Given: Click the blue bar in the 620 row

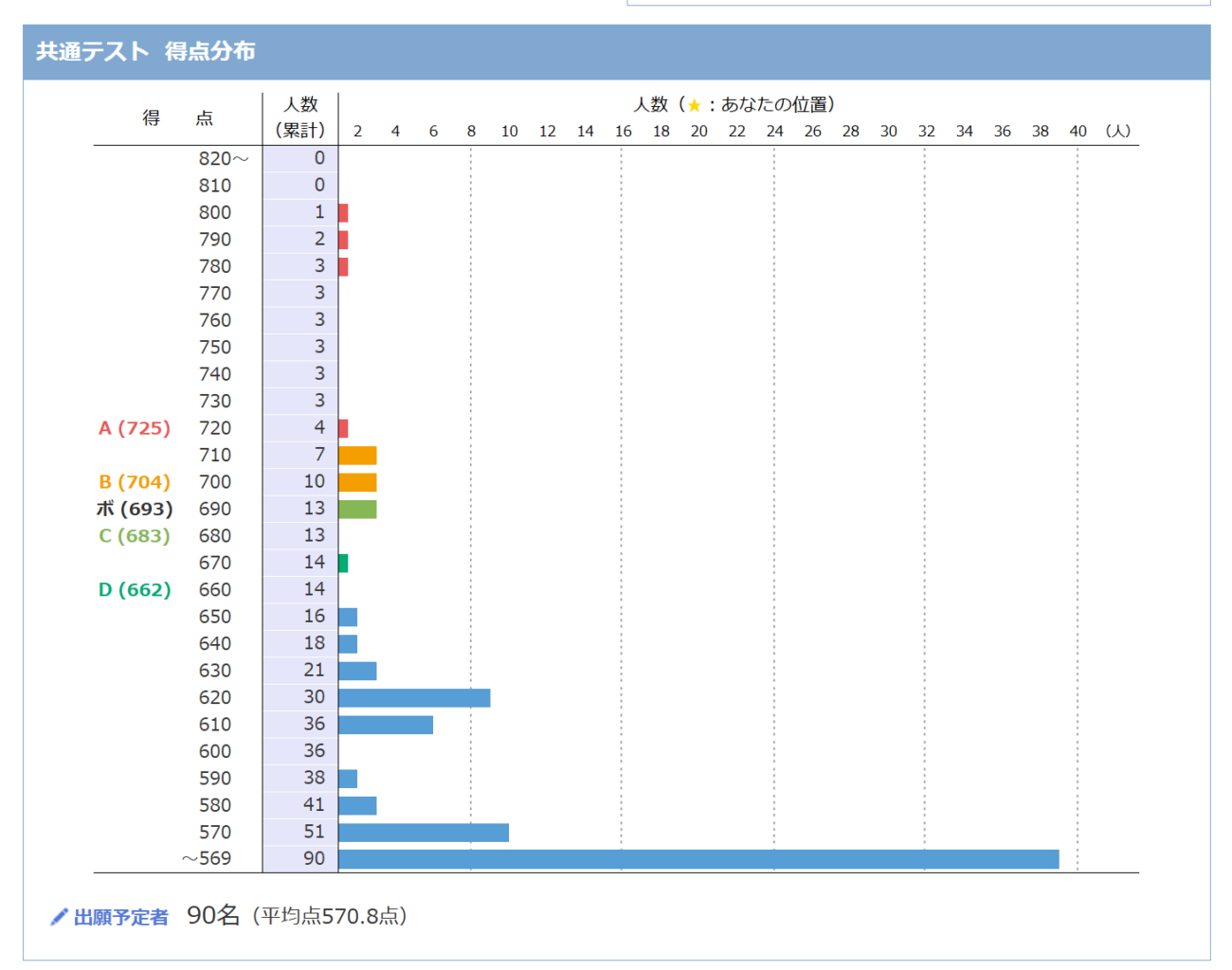Looking at the screenshot, I should click(414, 698).
